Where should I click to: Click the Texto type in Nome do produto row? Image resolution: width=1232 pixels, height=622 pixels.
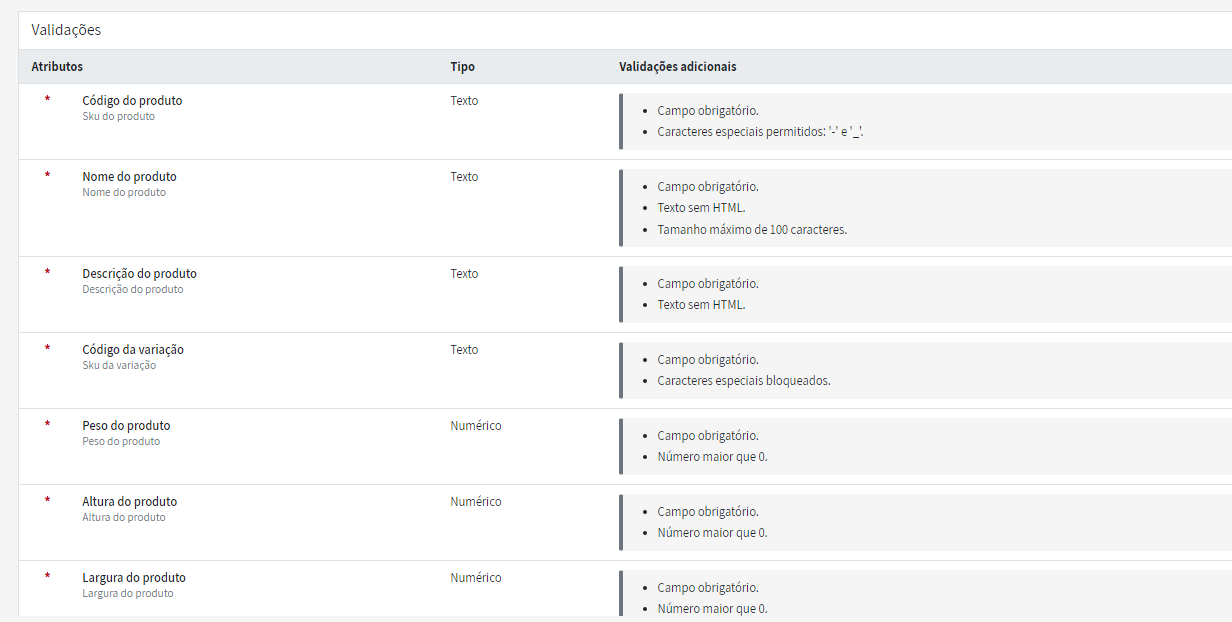[x=464, y=177]
